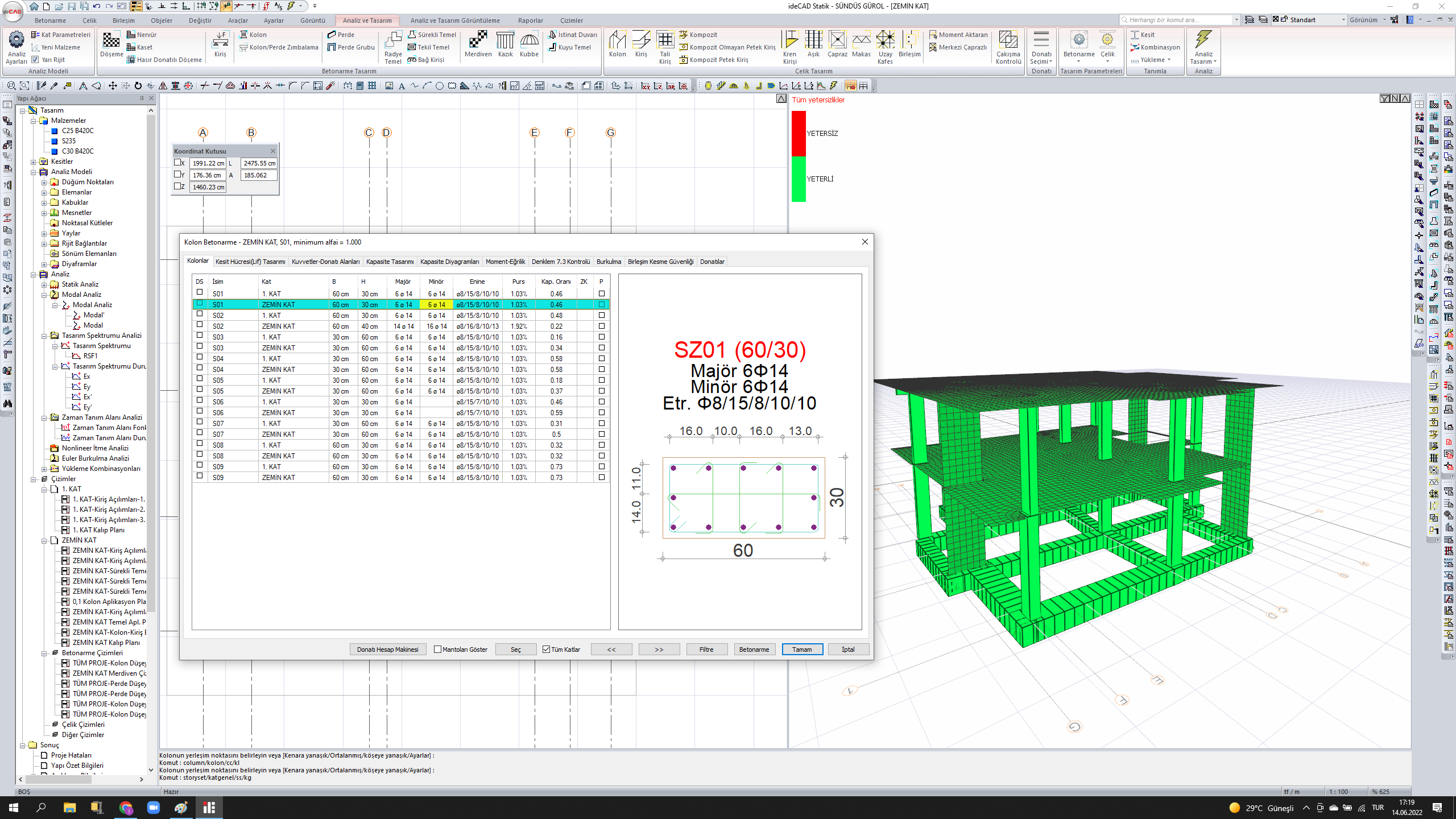Select the Kiriş beam tool in Betonarme Tasarım

pyautogui.click(x=220, y=44)
